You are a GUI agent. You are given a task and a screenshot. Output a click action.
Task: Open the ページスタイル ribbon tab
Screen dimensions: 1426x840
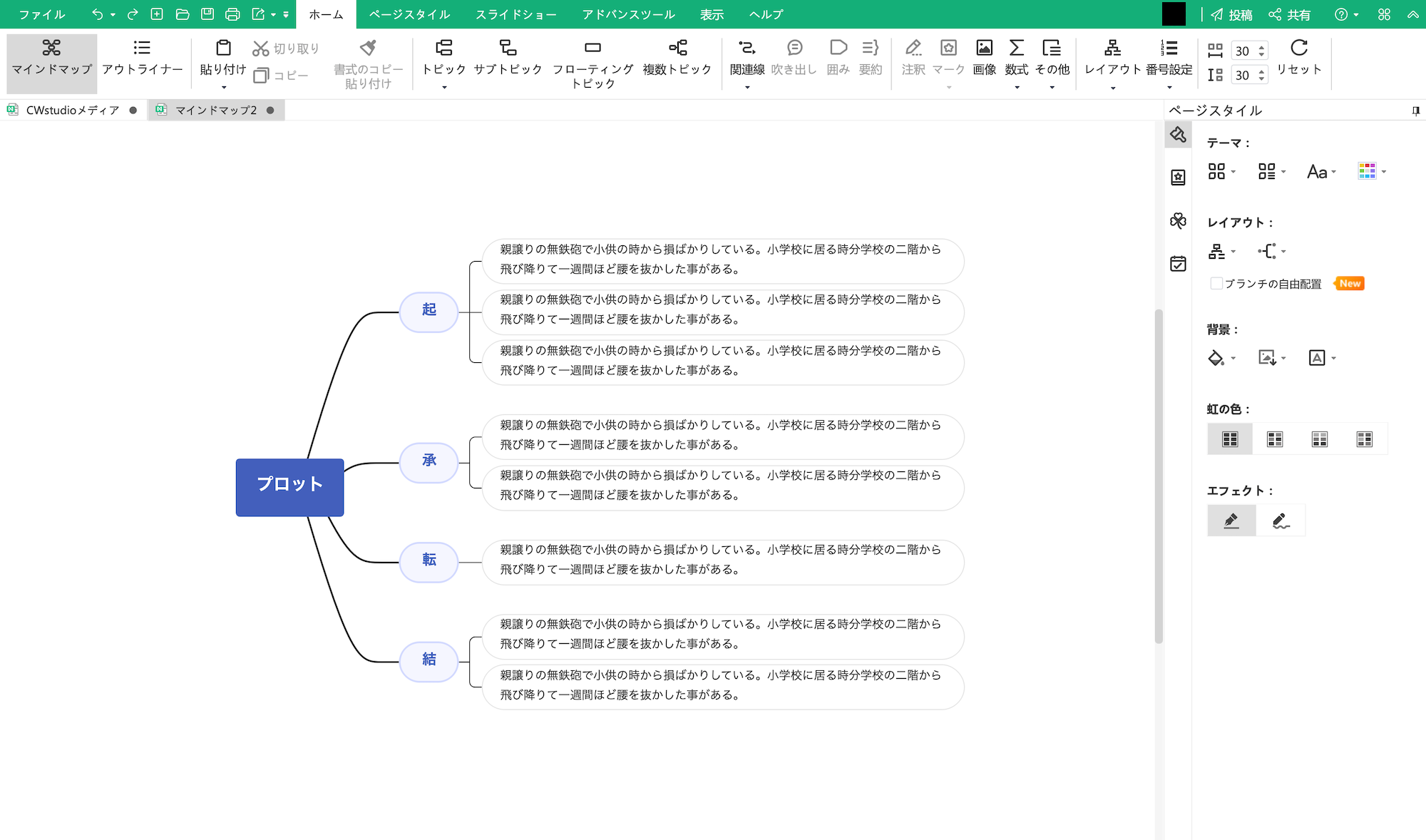pos(409,14)
